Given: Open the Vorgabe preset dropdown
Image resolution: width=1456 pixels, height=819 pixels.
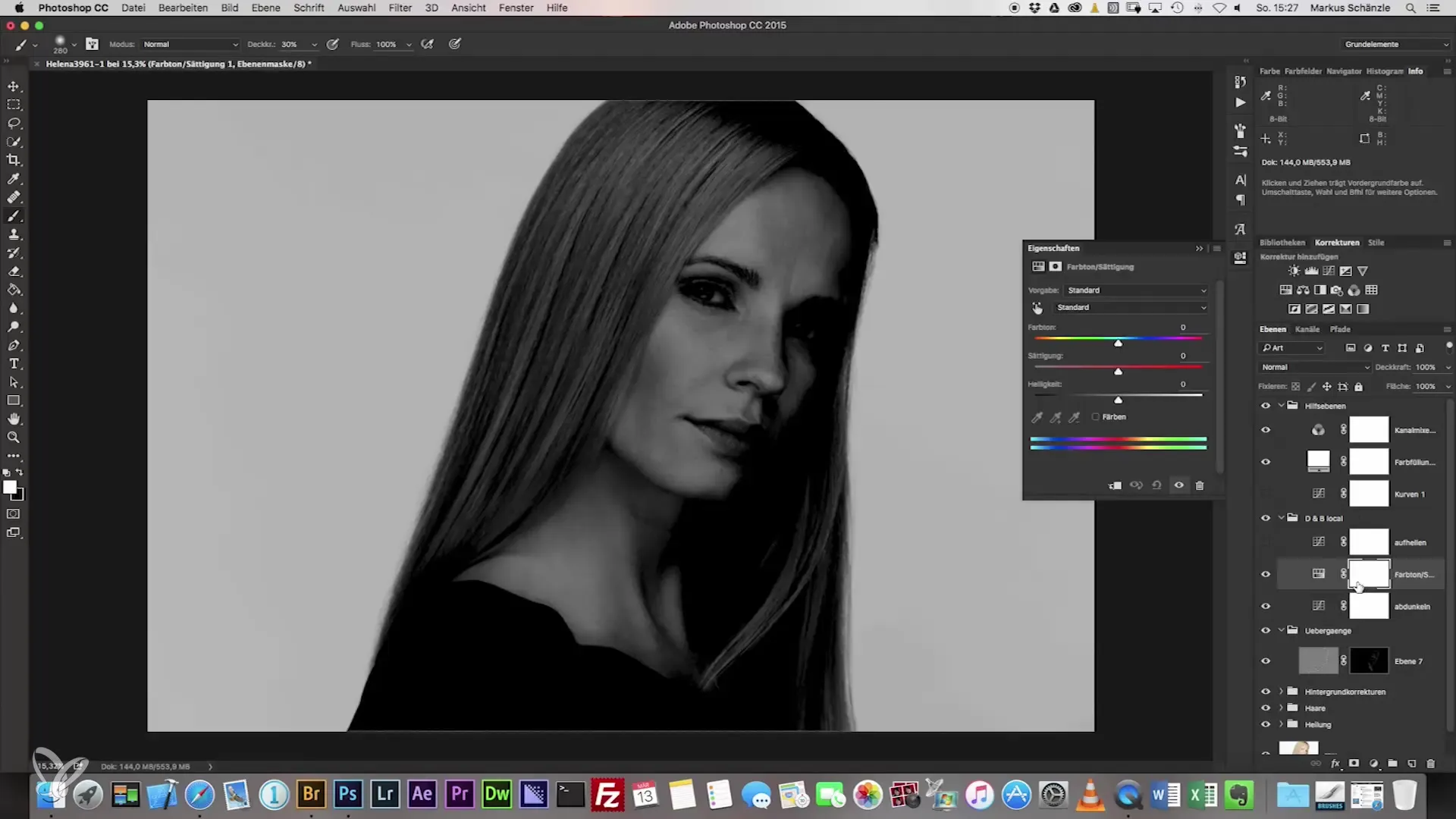Looking at the screenshot, I should point(1135,290).
